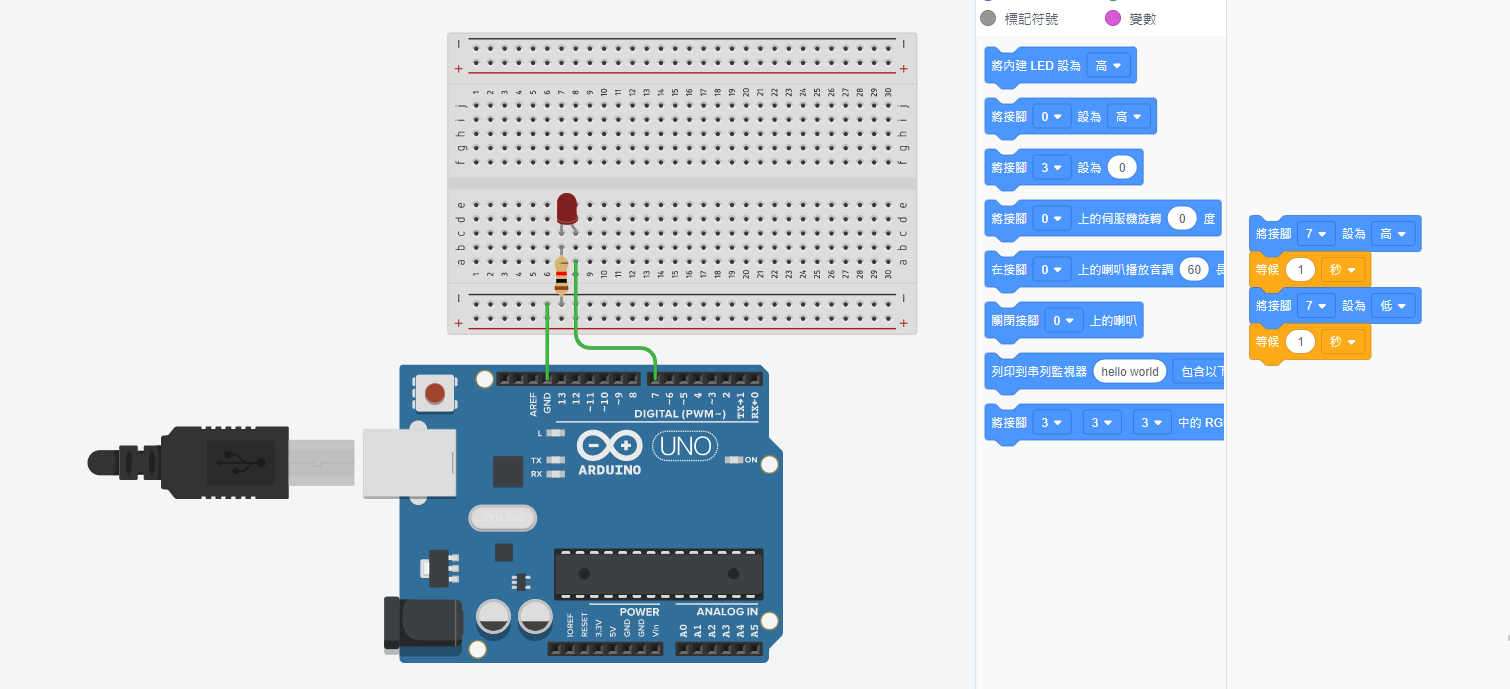Click the hello world text field

(1130, 372)
